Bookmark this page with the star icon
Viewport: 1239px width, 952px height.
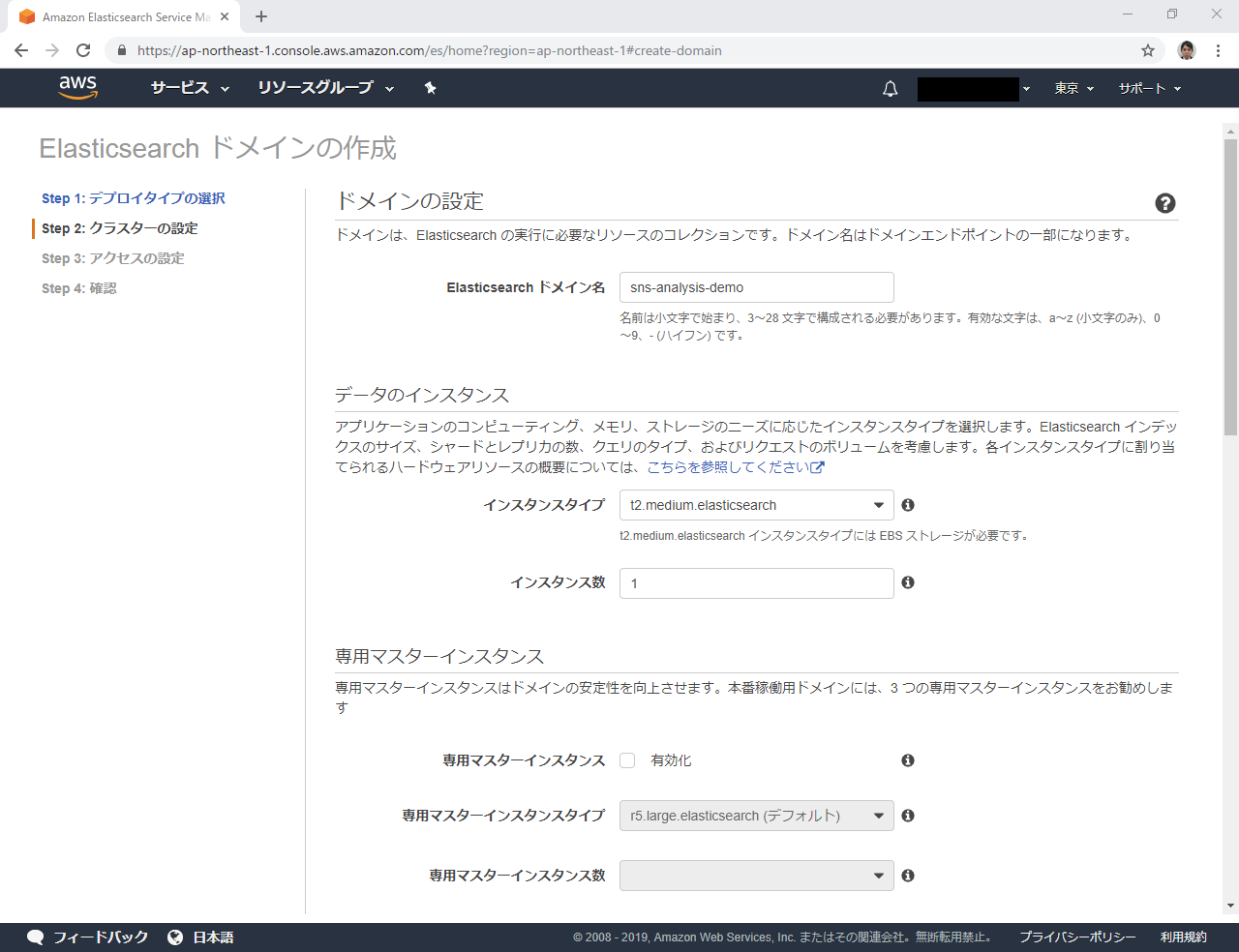point(1148,50)
